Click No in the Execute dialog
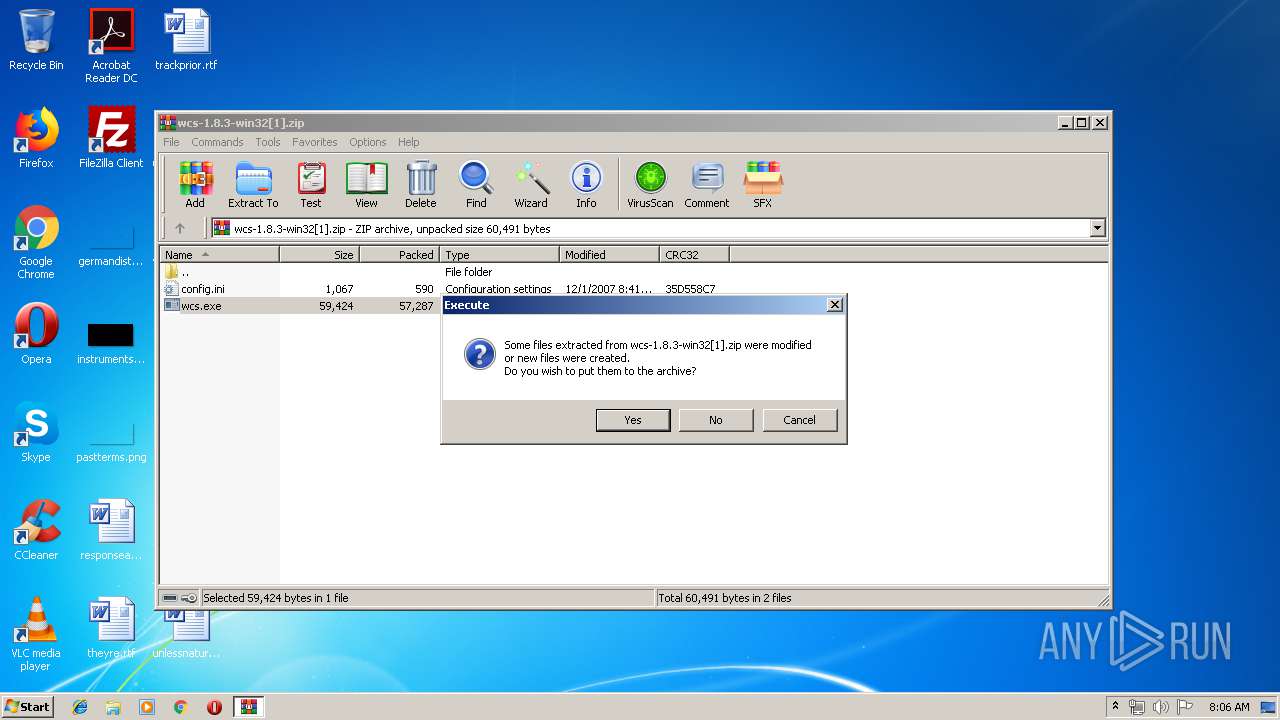Viewport: 1280px width, 720px height. (716, 420)
